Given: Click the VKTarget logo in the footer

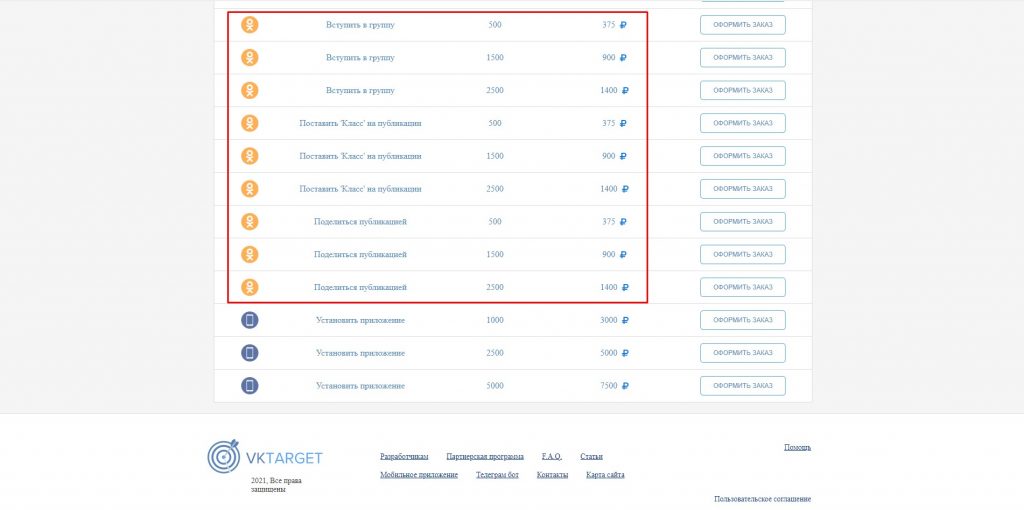Looking at the screenshot, I should coord(265,457).
